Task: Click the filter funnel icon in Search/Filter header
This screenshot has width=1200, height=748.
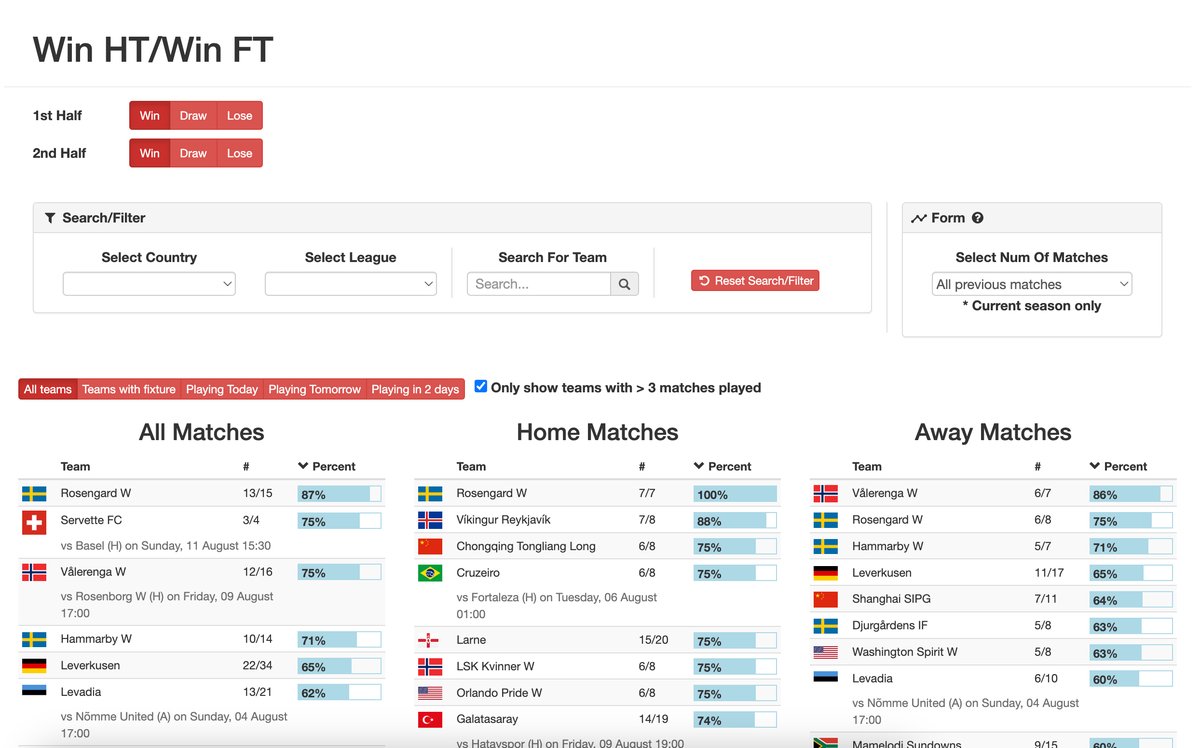Action: tap(50, 218)
